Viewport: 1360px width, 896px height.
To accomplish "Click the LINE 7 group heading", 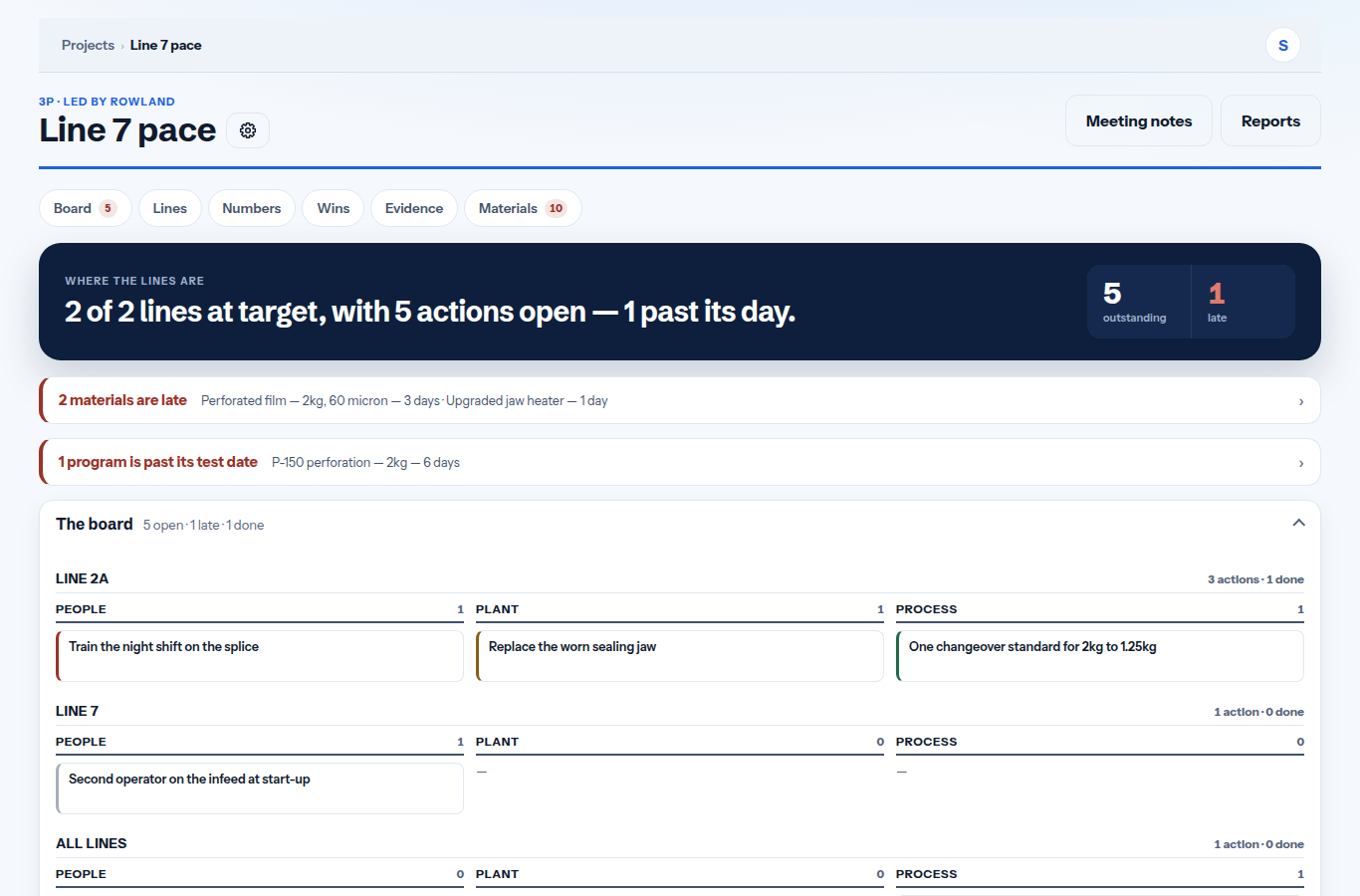I will coord(78,711).
